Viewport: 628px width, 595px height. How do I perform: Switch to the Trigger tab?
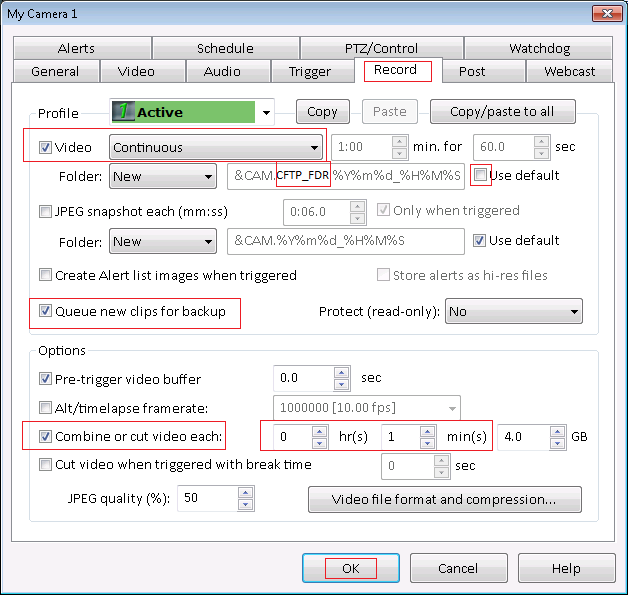pyautogui.click(x=309, y=71)
